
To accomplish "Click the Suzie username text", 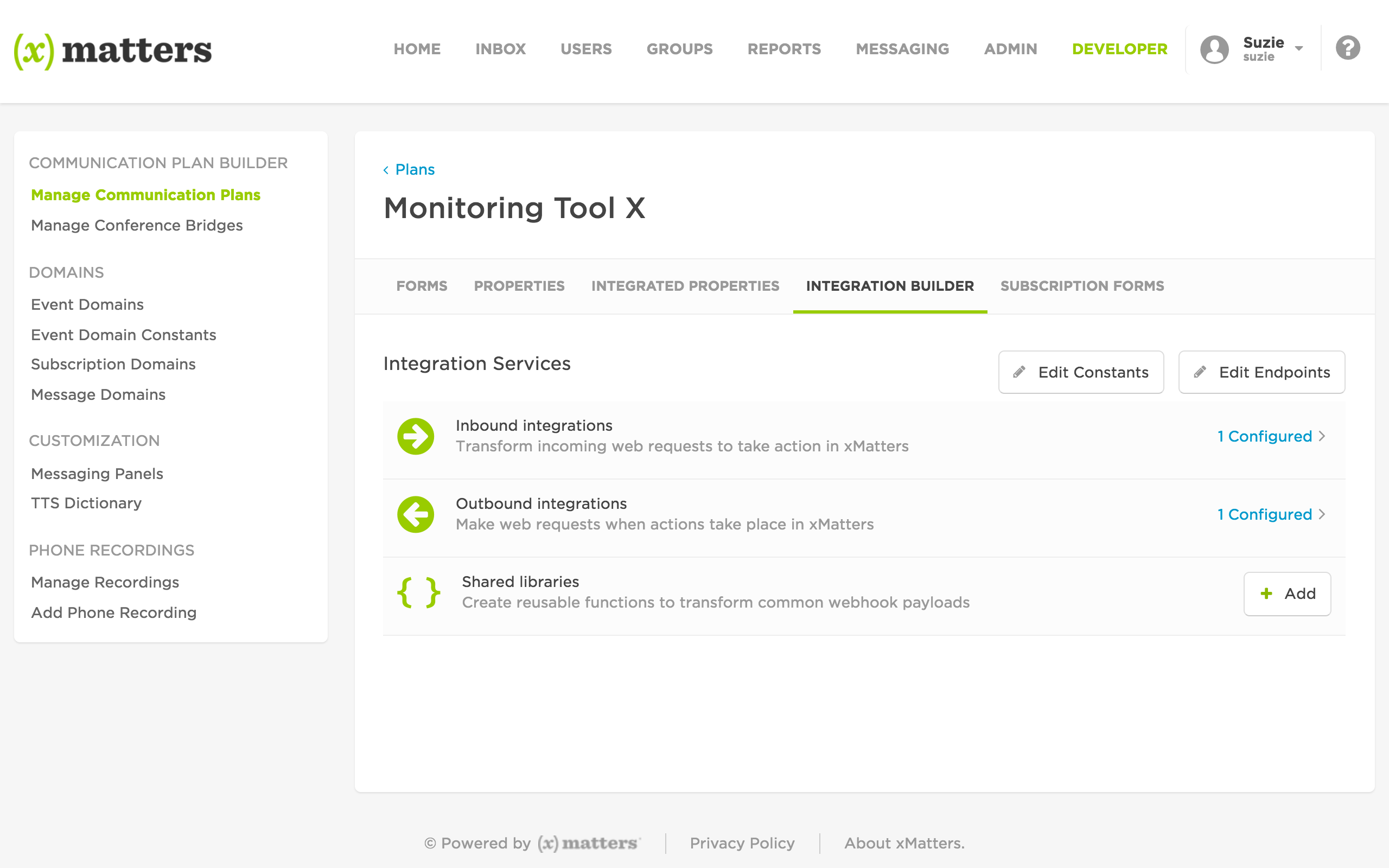I will coord(1259,57).
